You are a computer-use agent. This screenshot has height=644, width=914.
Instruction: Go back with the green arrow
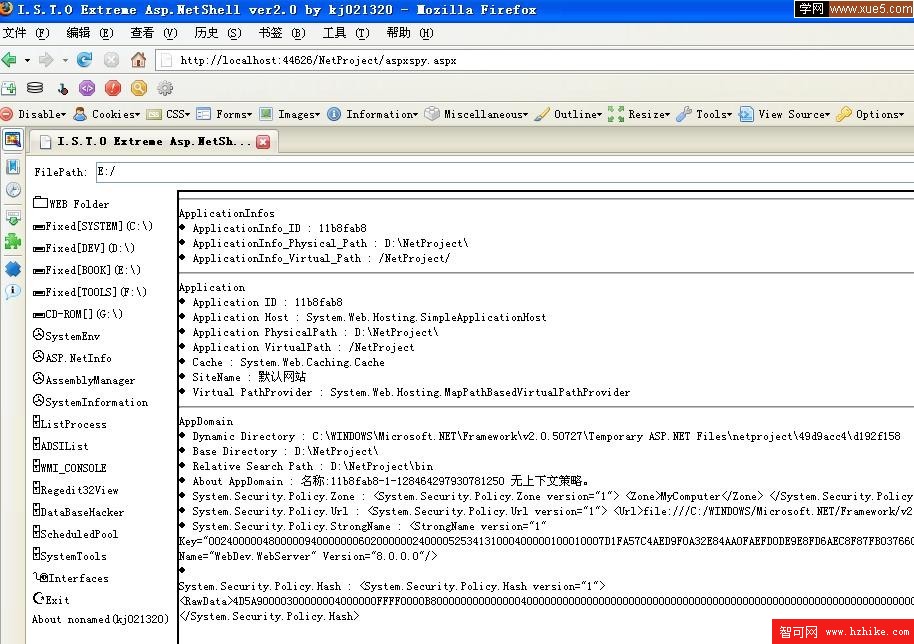tap(9, 59)
